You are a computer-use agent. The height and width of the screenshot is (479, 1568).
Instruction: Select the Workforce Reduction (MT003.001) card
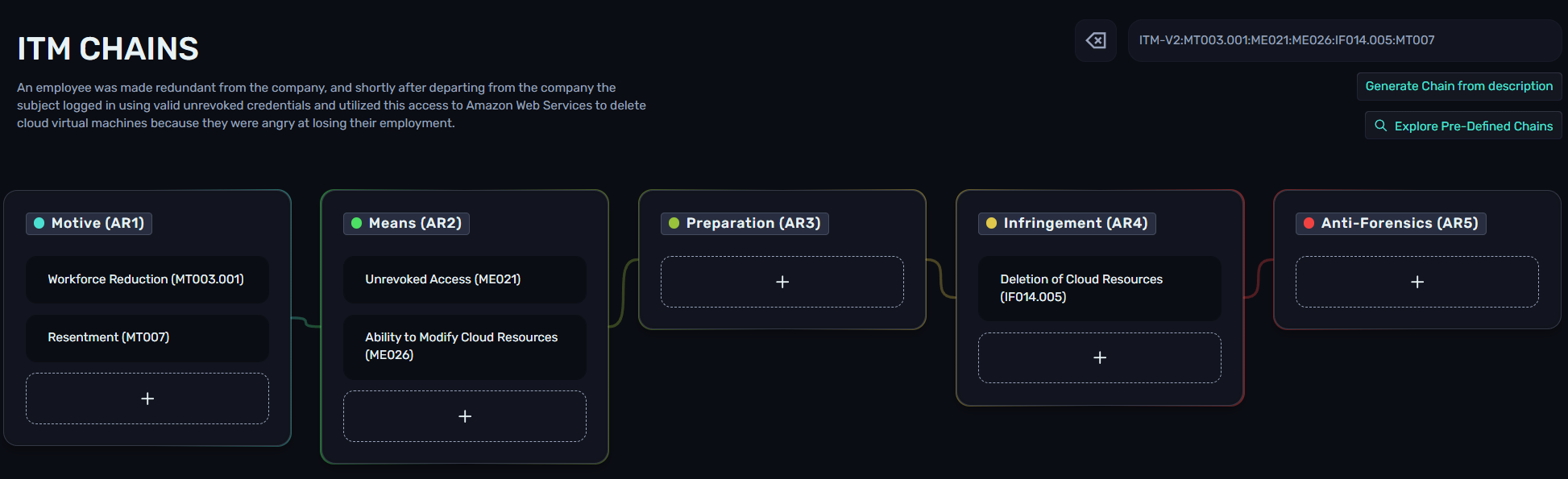(x=147, y=279)
